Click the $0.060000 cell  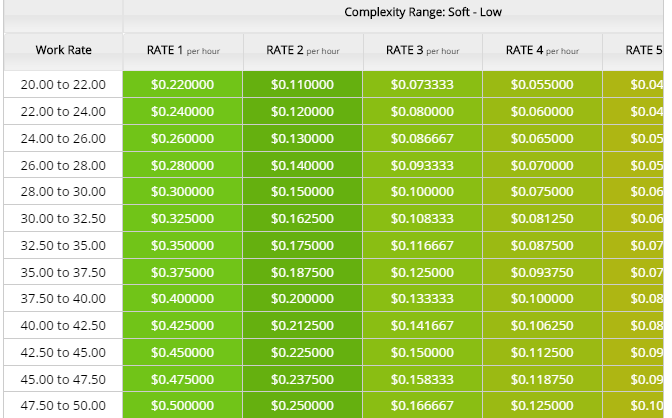coord(543,111)
